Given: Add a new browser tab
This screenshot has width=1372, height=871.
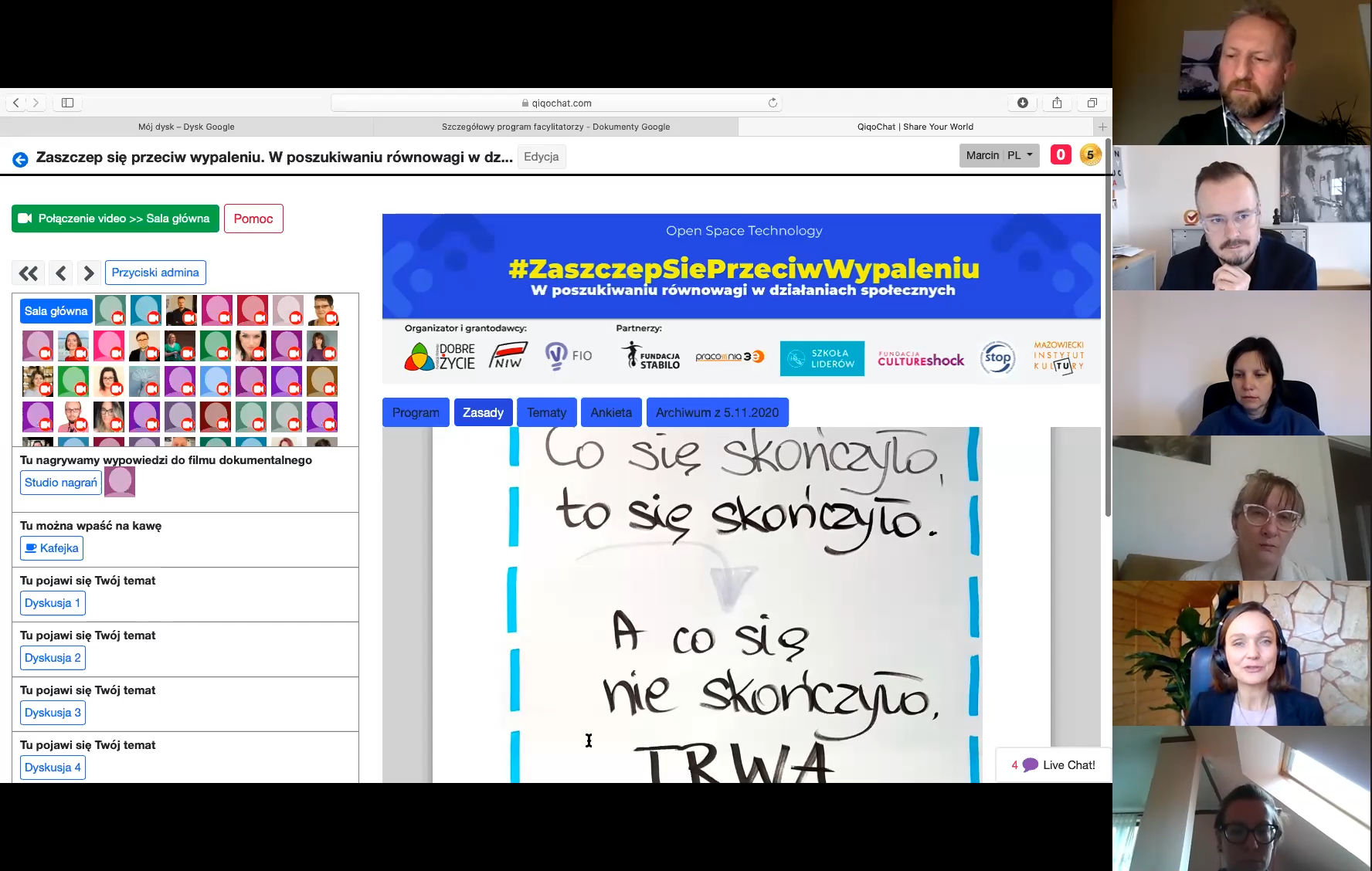Looking at the screenshot, I should click(x=1102, y=127).
